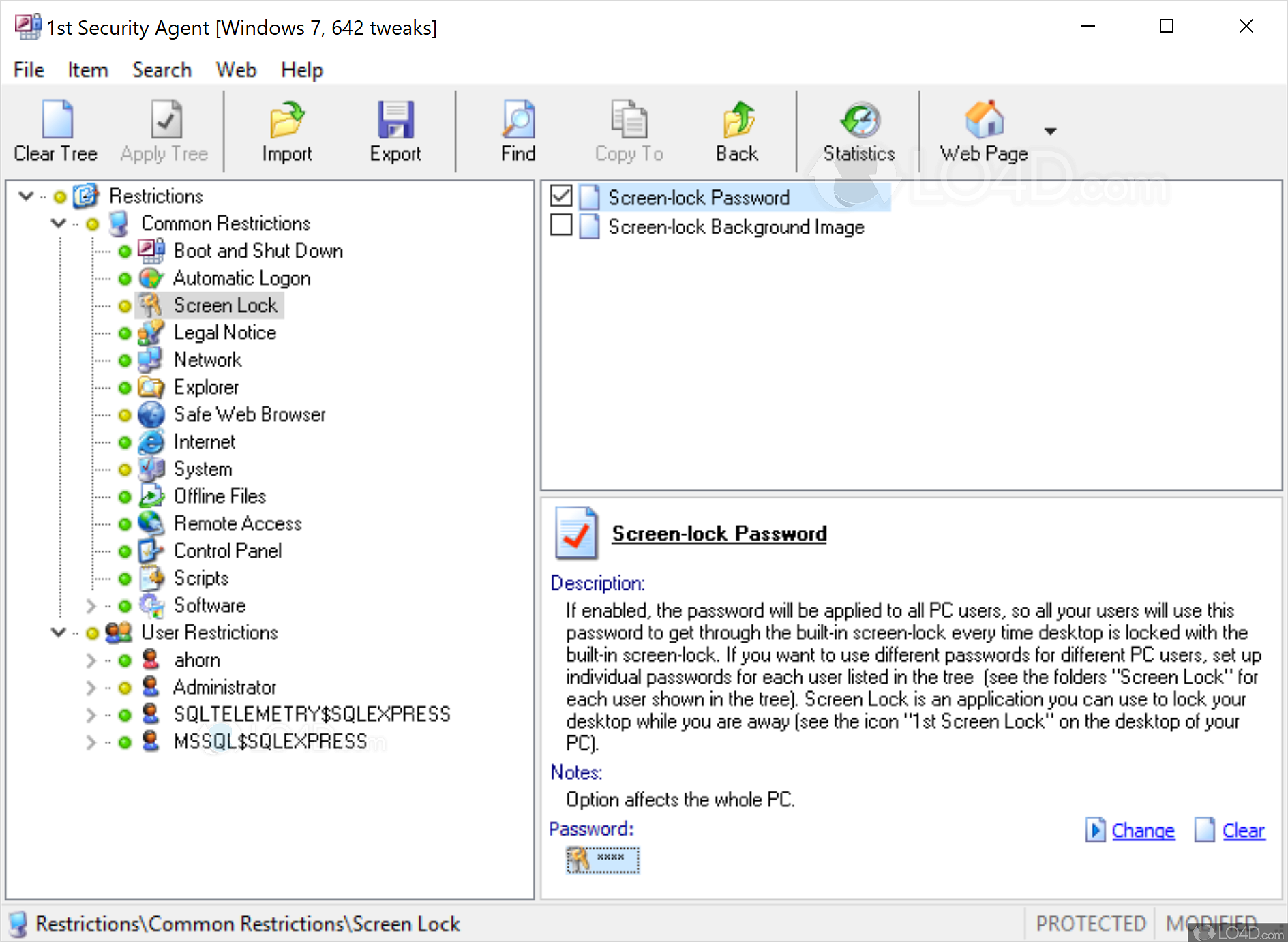Open the Web Page dropdown arrow
Viewport: 1288px width, 942px height.
(x=1050, y=130)
